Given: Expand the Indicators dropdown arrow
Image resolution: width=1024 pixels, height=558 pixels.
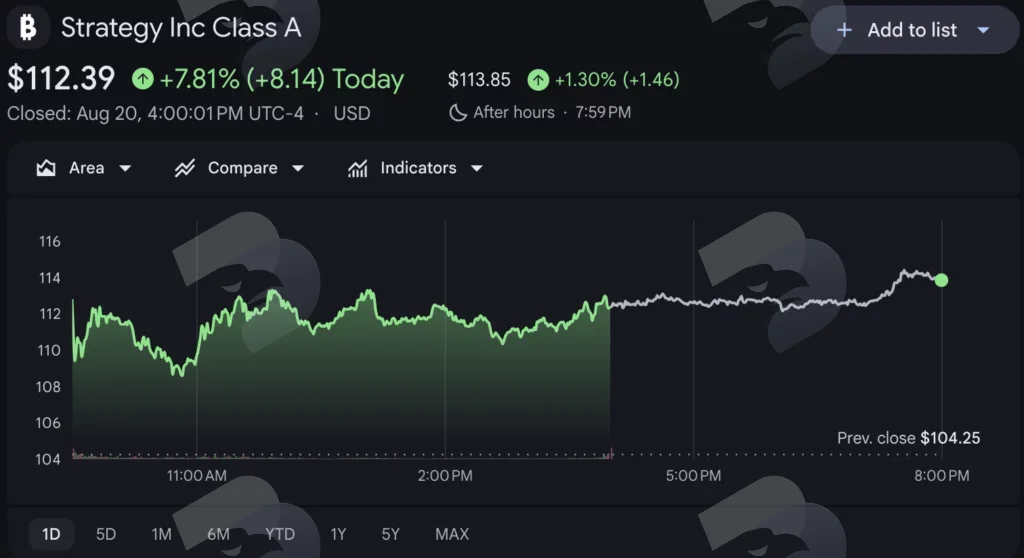Looking at the screenshot, I should [477, 169].
